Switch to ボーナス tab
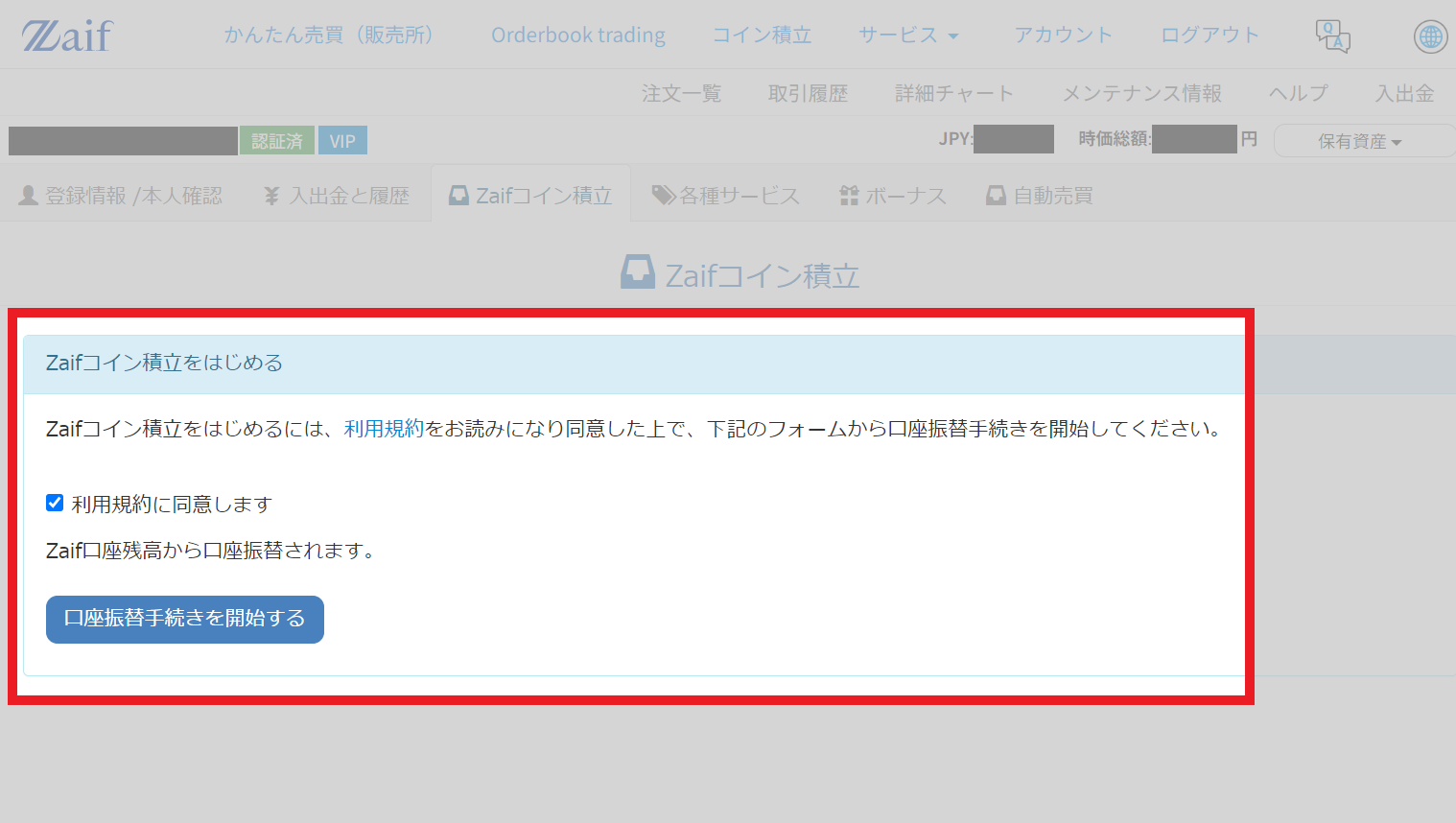Viewport: 1456px width, 823px height. click(892, 196)
